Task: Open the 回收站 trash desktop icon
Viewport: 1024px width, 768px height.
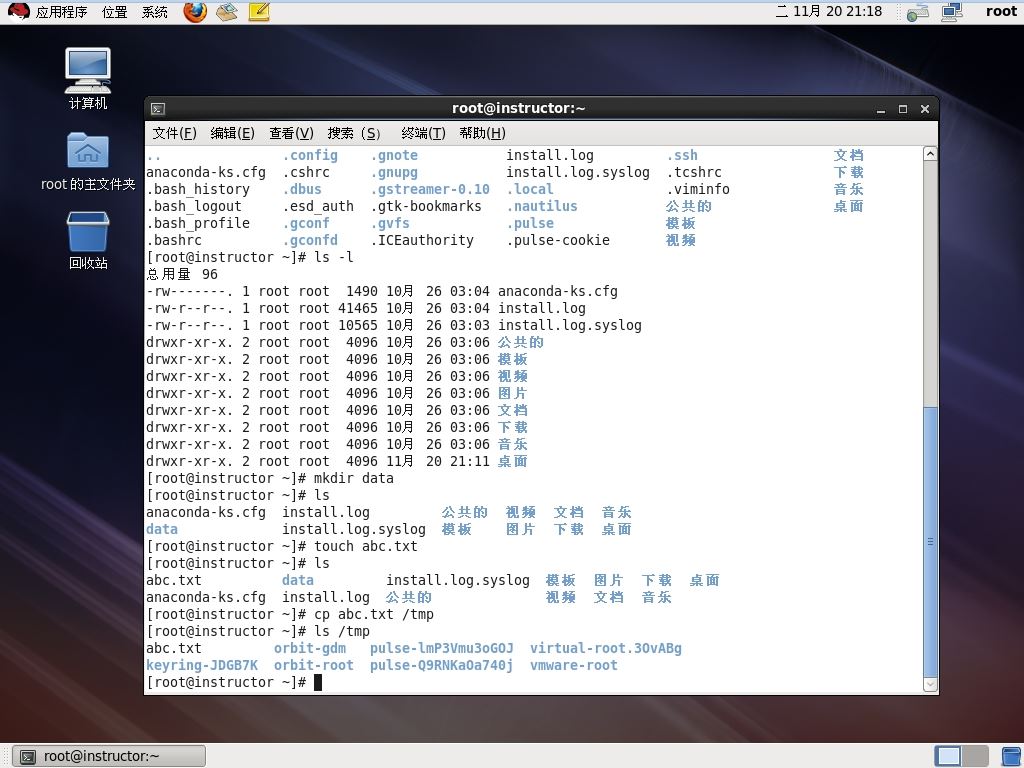Action: click(88, 240)
